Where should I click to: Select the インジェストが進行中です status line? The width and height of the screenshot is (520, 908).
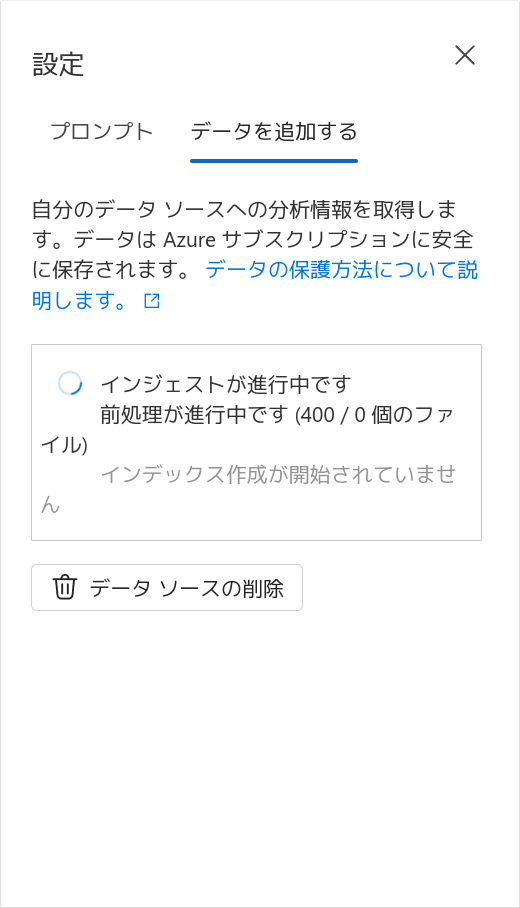[x=226, y=383]
